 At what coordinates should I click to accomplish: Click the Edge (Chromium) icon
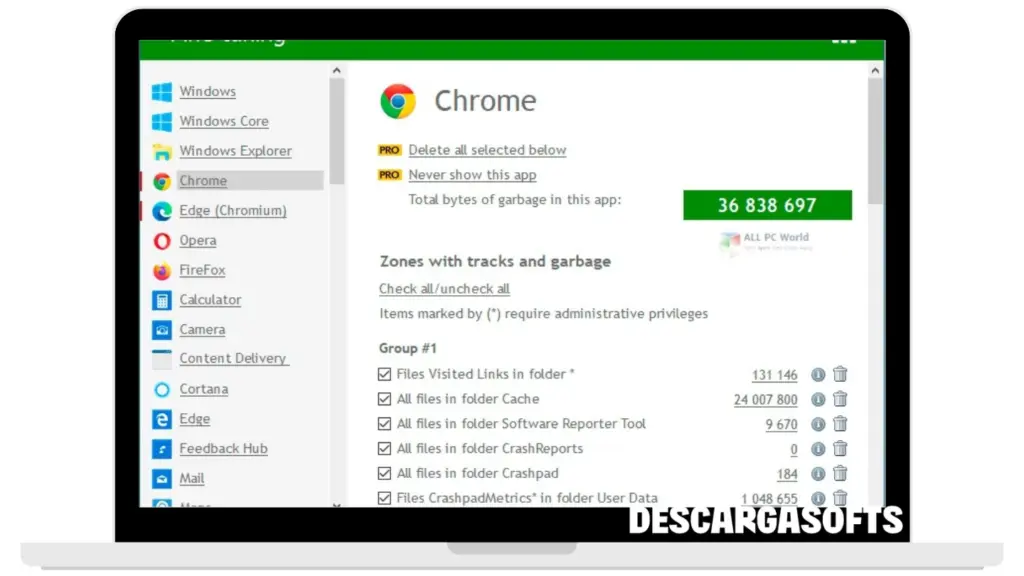[162, 211]
